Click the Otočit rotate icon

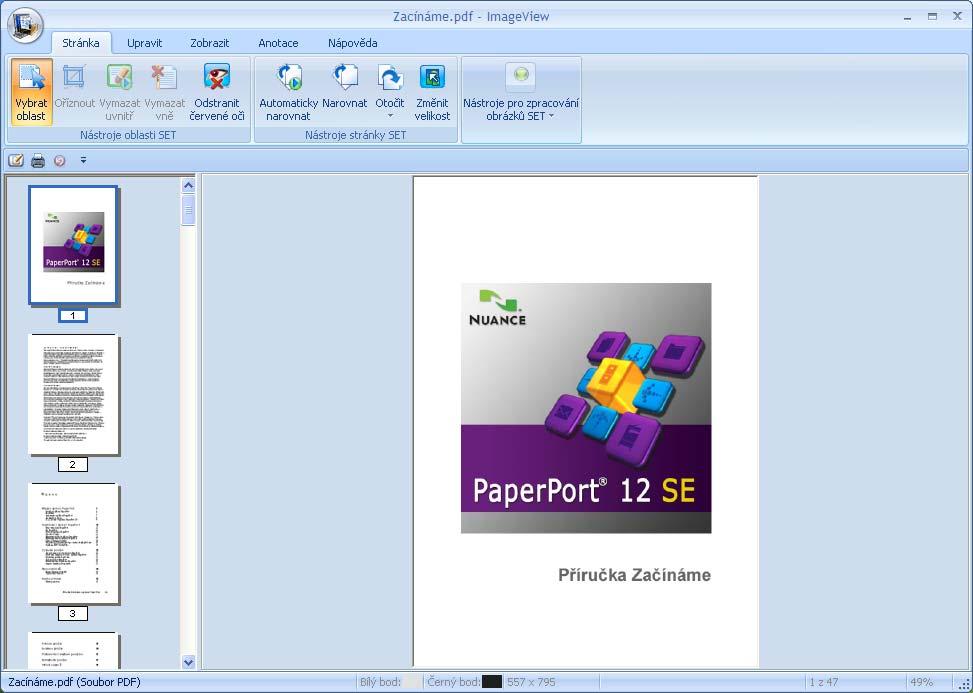tap(390, 78)
